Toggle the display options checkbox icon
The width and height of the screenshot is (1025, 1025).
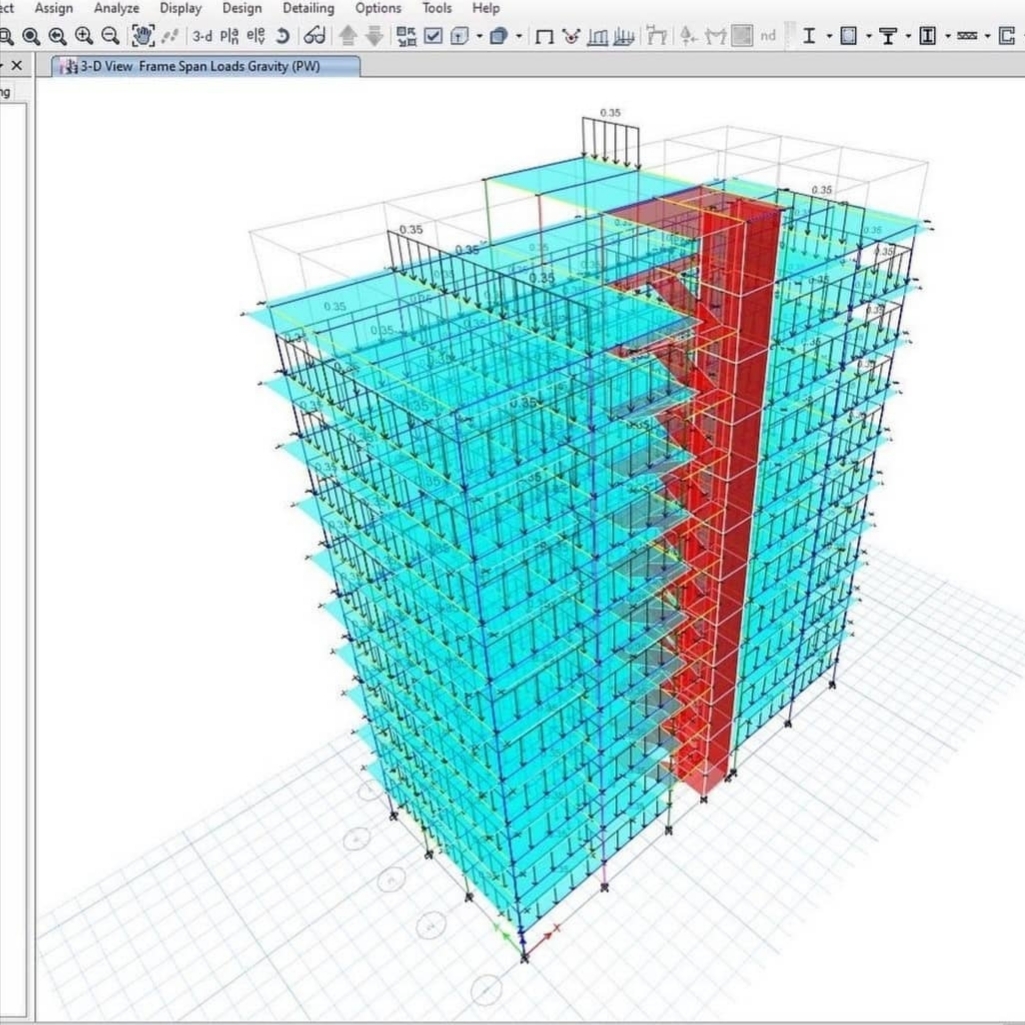(433, 36)
